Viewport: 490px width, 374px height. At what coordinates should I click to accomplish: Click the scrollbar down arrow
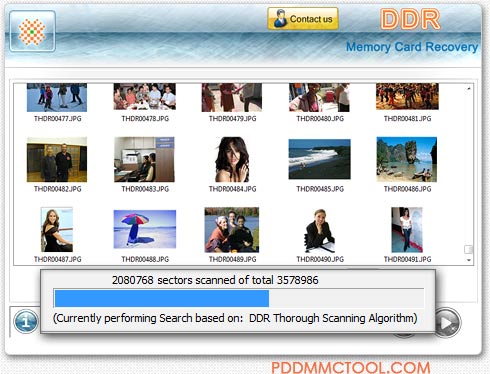469,260
